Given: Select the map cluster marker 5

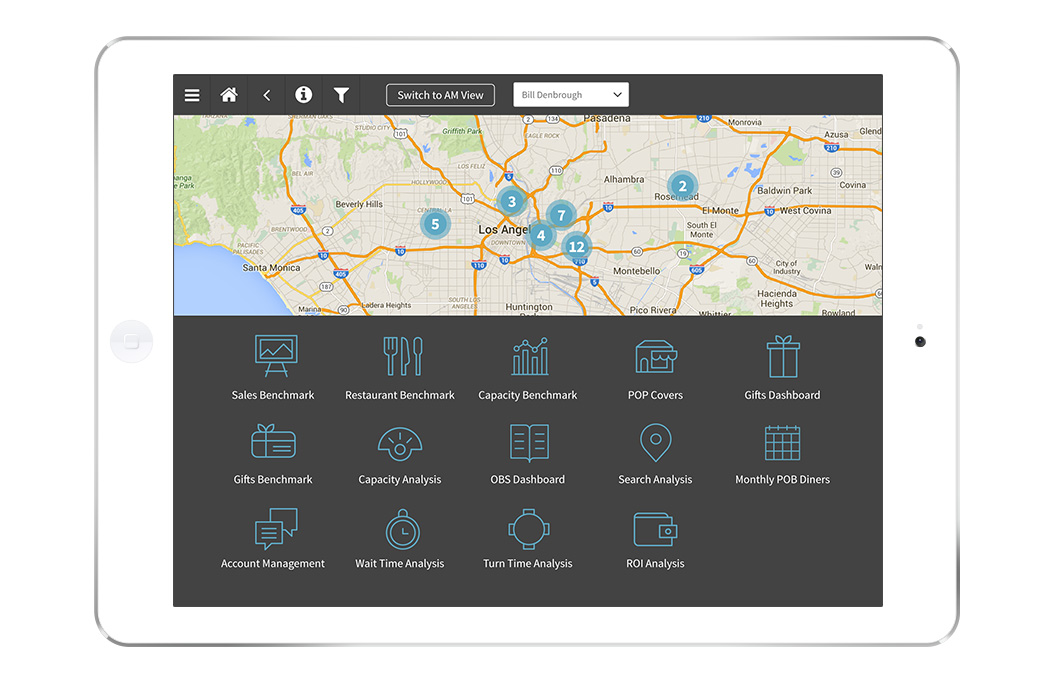Looking at the screenshot, I should pos(435,224).
